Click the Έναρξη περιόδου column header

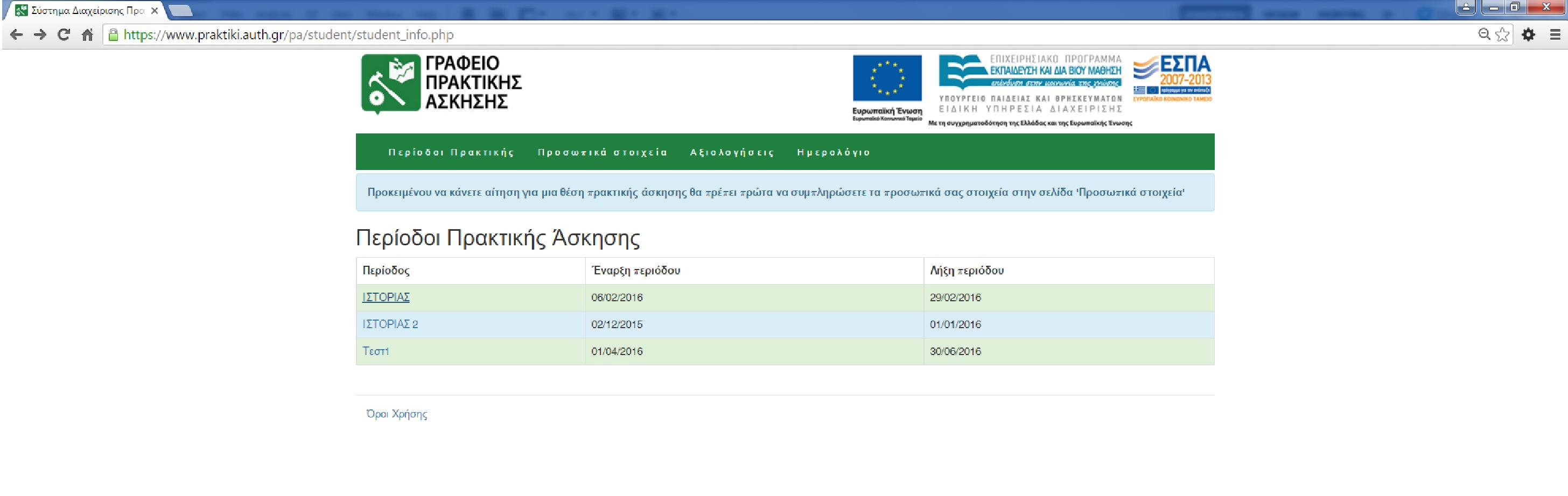tap(635, 271)
